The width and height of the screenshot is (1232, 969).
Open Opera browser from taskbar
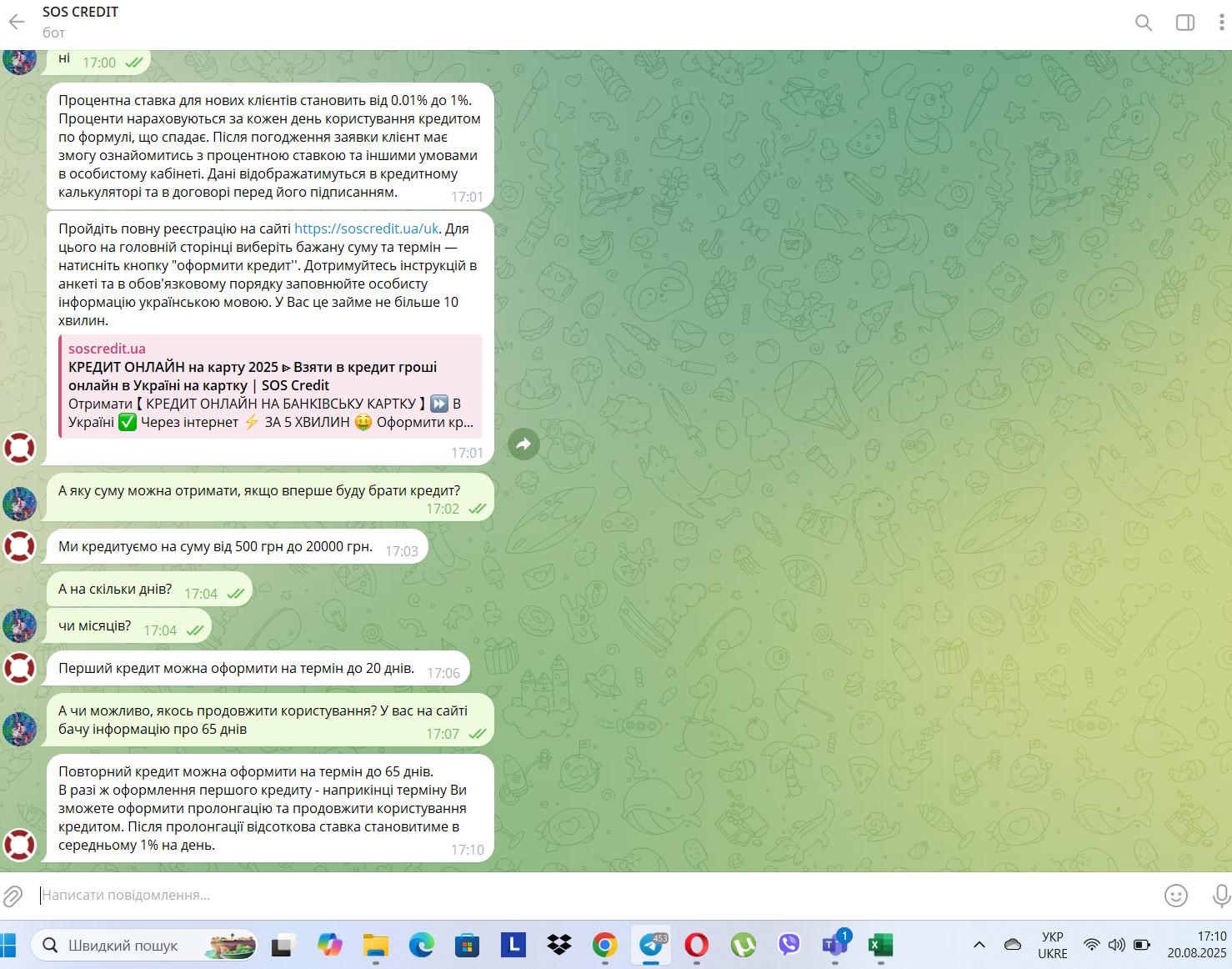pos(697,945)
